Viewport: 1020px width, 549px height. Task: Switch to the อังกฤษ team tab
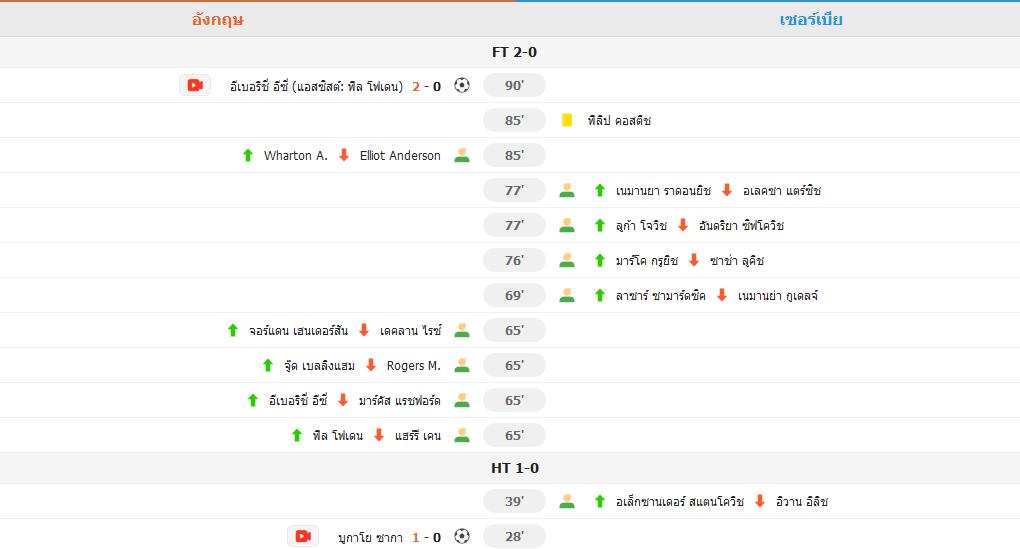(x=217, y=20)
